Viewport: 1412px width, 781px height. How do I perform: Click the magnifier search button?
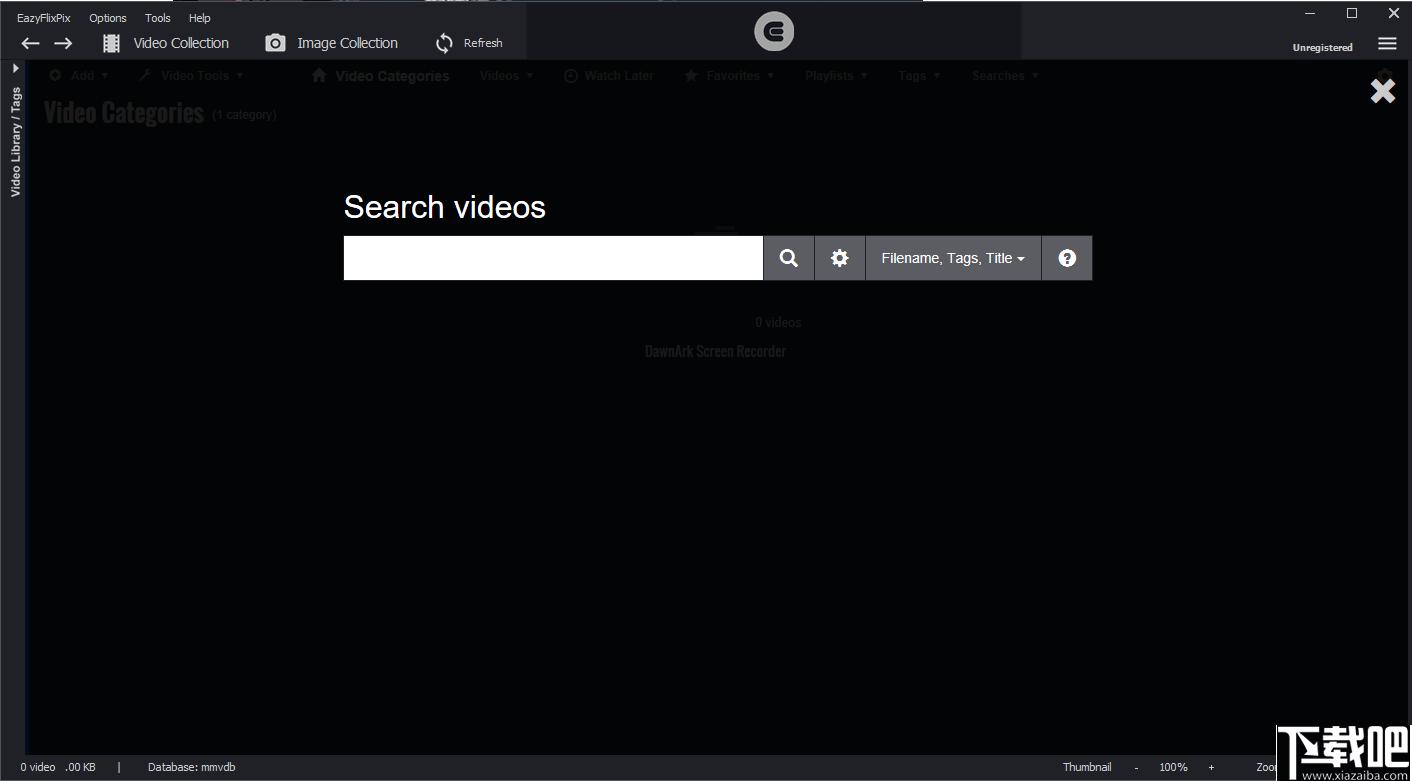789,258
